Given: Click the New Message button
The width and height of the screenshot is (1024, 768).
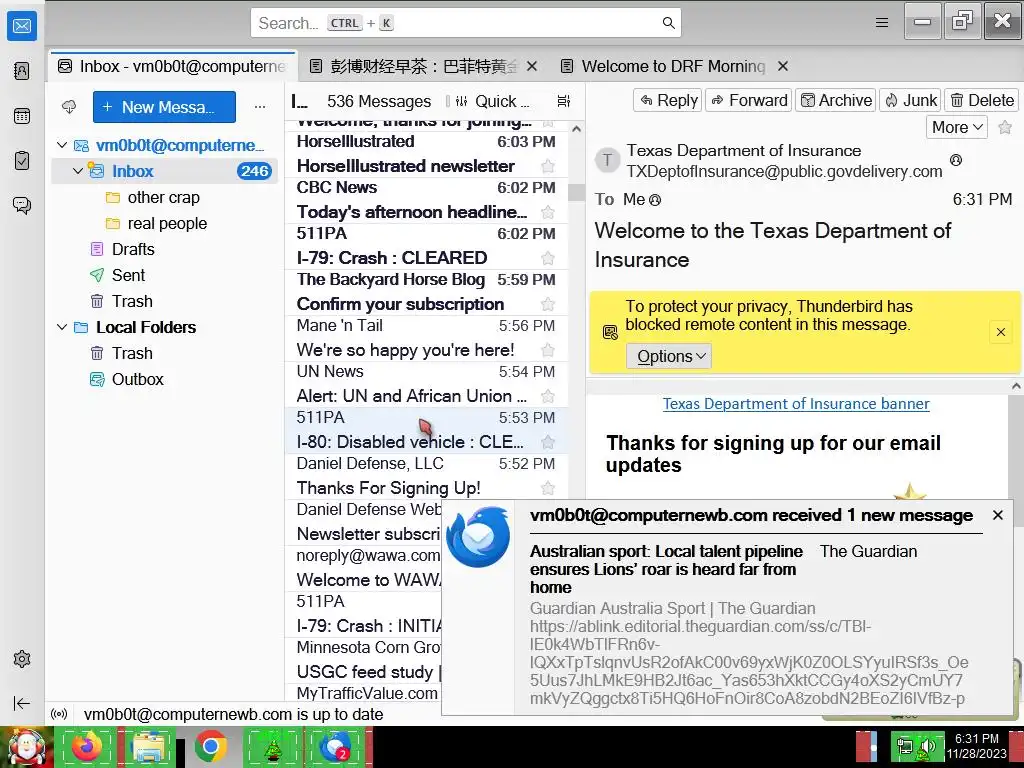Looking at the screenshot, I should [x=164, y=107].
